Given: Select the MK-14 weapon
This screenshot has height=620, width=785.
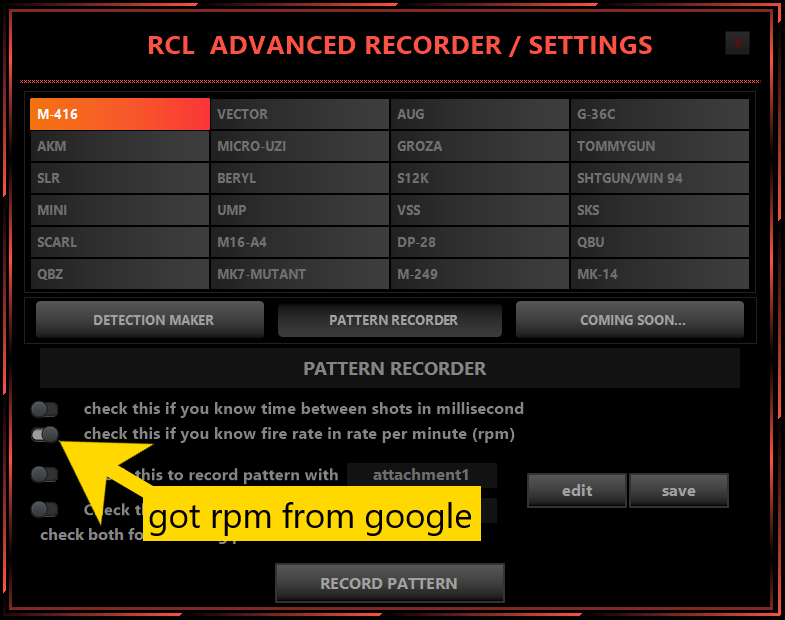Looking at the screenshot, I should [659, 274].
